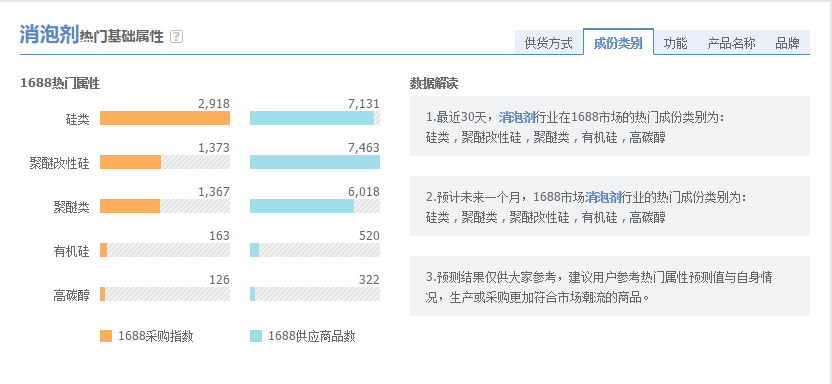This screenshot has width=832, height=384.
Task: Click the help question mark icon
Action: (176, 37)
